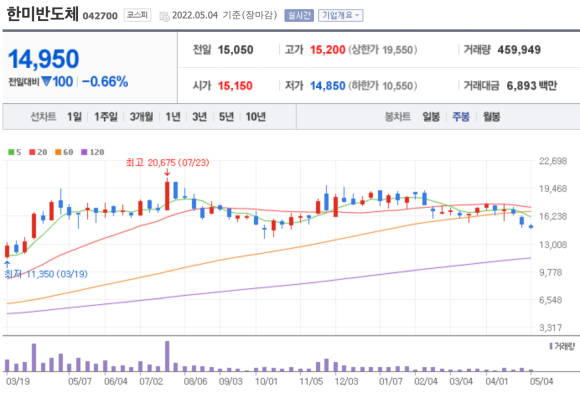Open the 기업개요 dropdown
Image resolution: width=580 pixels, height=393 pixels.
click(x=340, y=16)
